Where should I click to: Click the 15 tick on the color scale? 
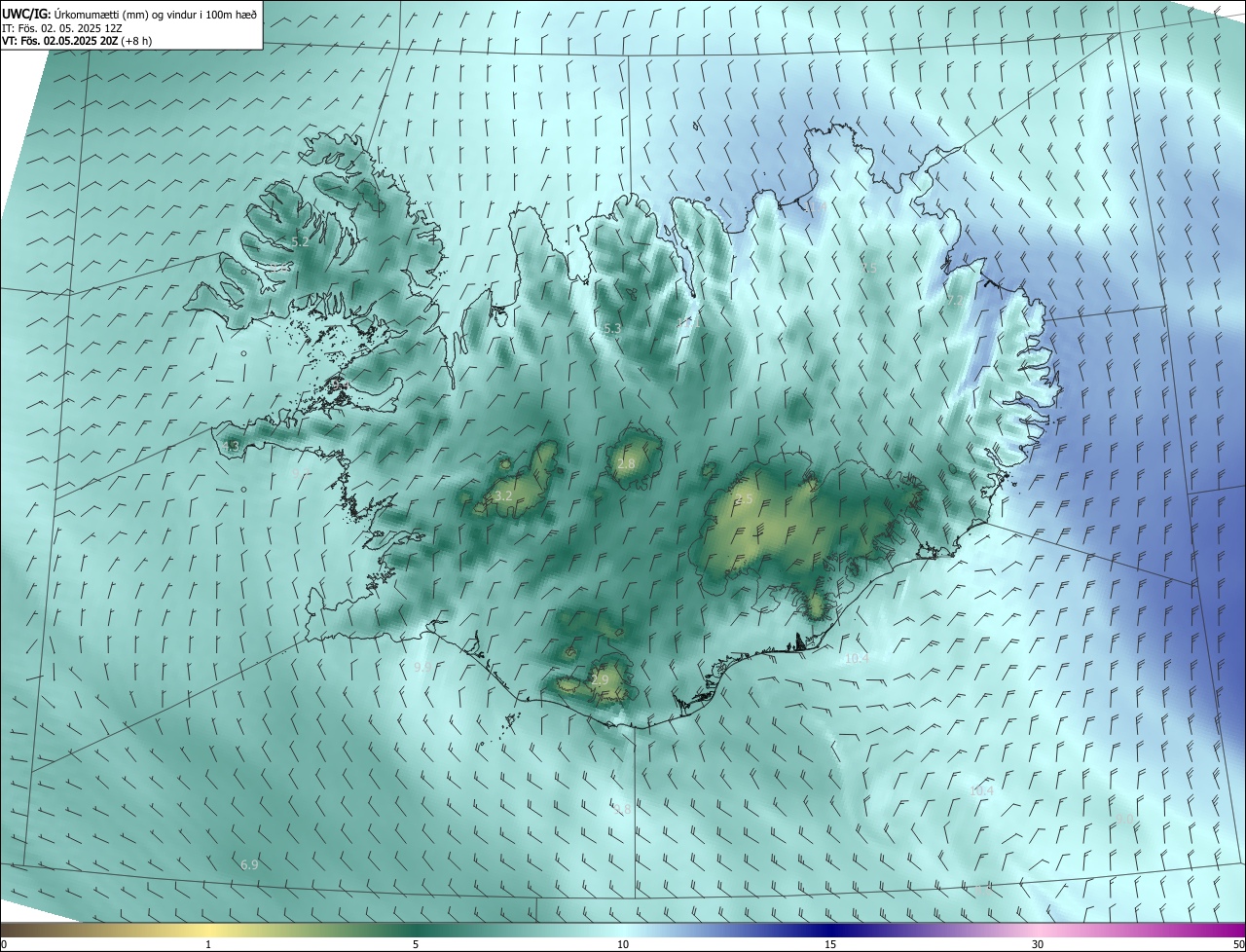[x=830, y=944]
